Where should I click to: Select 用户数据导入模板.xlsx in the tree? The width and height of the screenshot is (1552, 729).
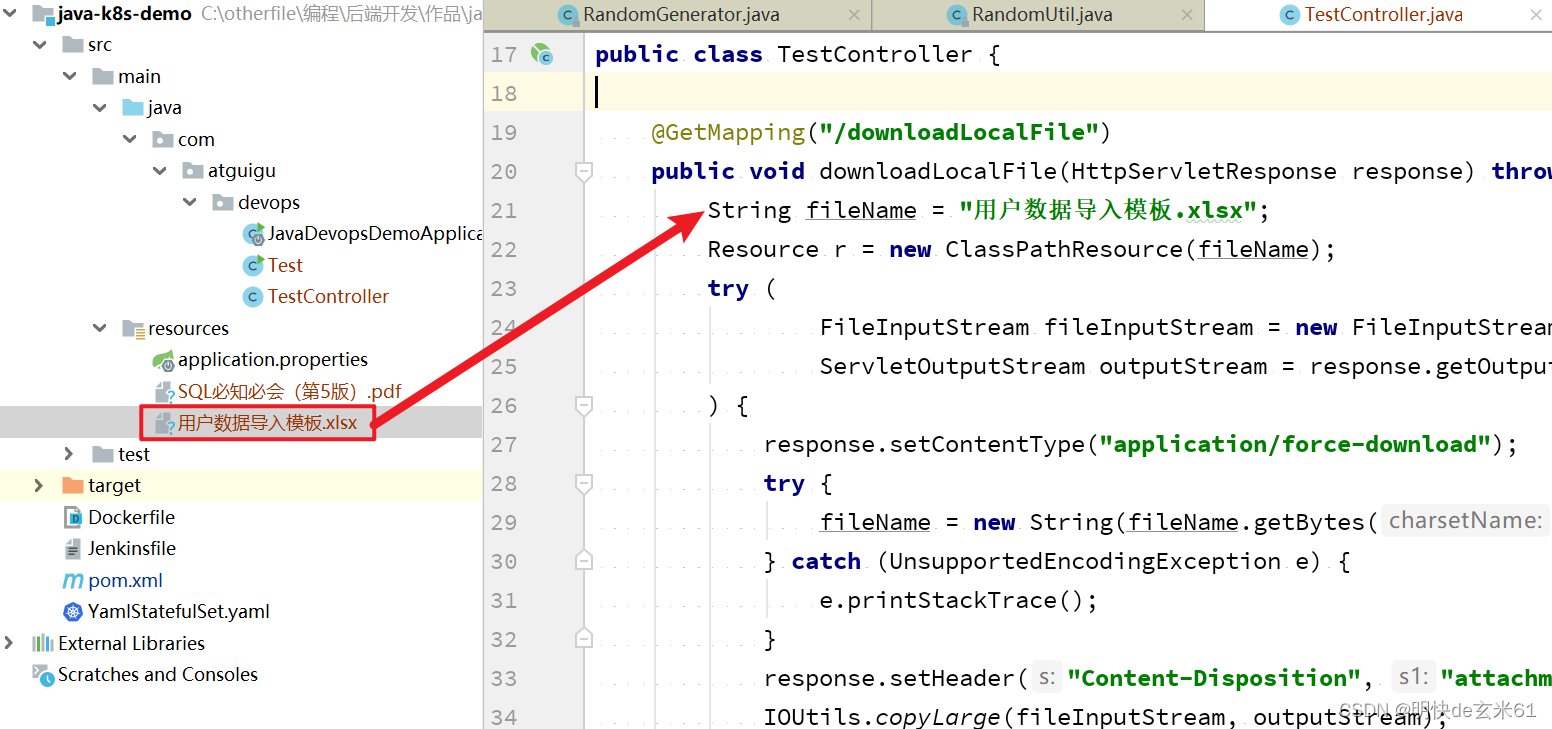267,423
